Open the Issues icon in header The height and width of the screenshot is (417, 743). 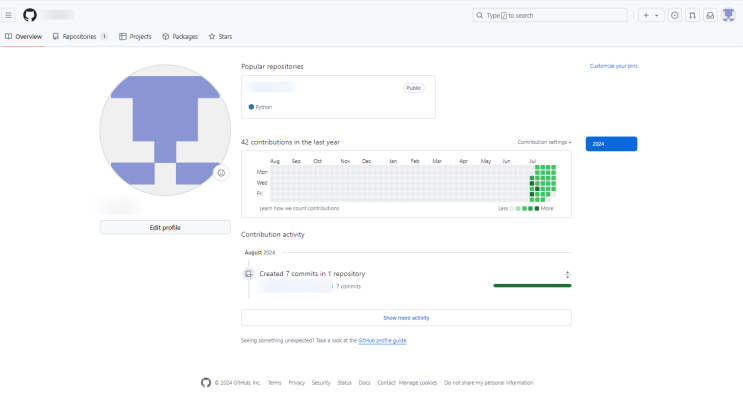click(x=674, y=15)
